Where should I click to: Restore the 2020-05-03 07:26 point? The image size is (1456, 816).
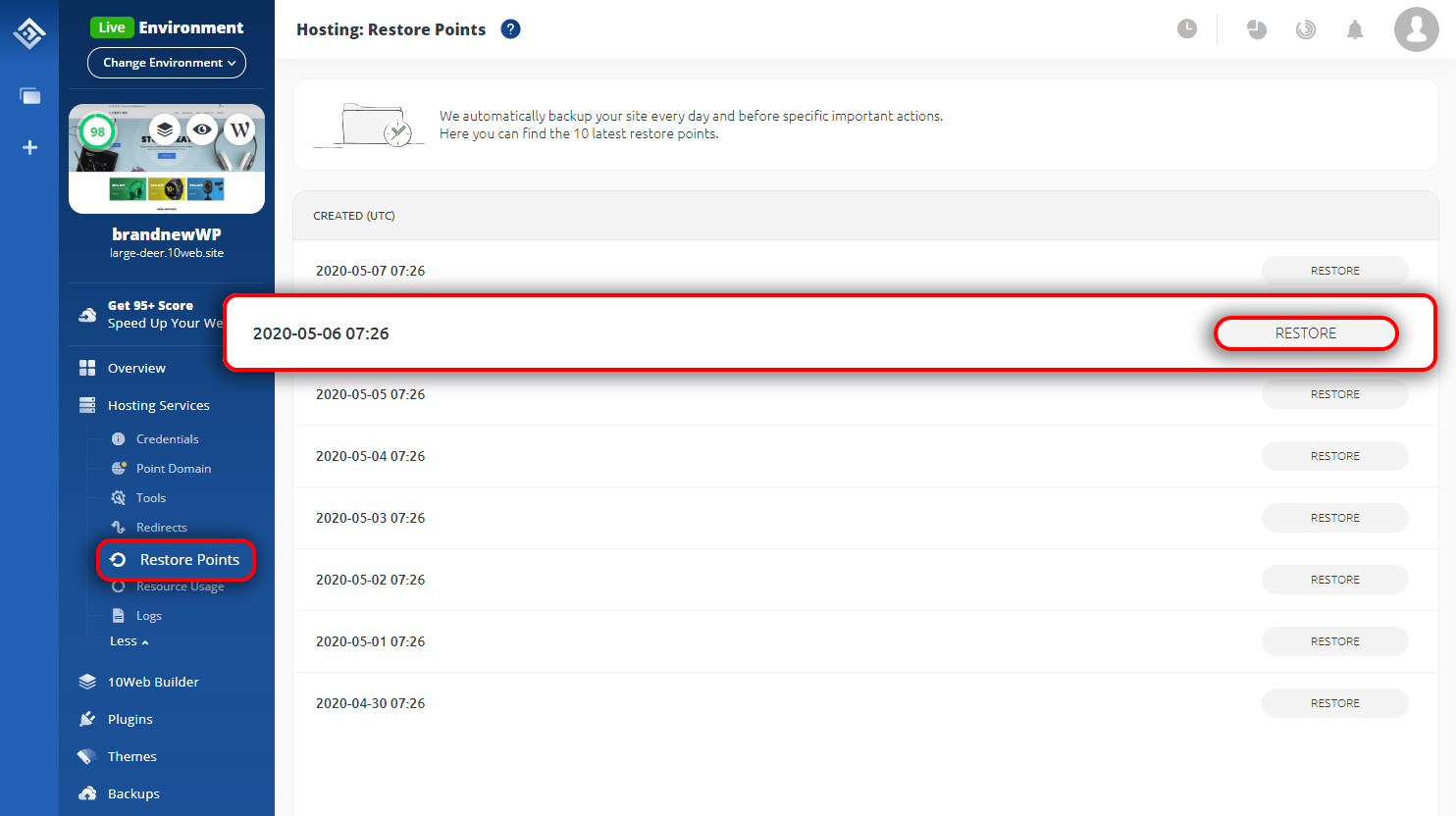1335,518
